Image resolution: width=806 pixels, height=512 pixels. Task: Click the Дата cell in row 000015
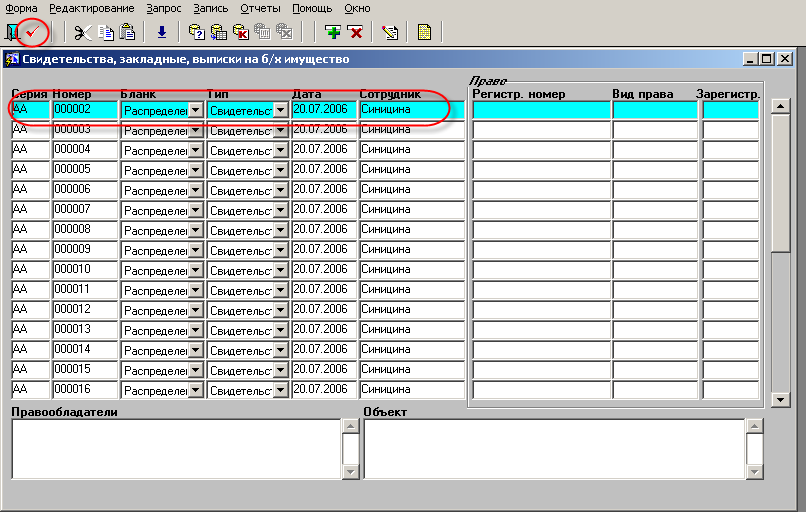coord(324,371)
